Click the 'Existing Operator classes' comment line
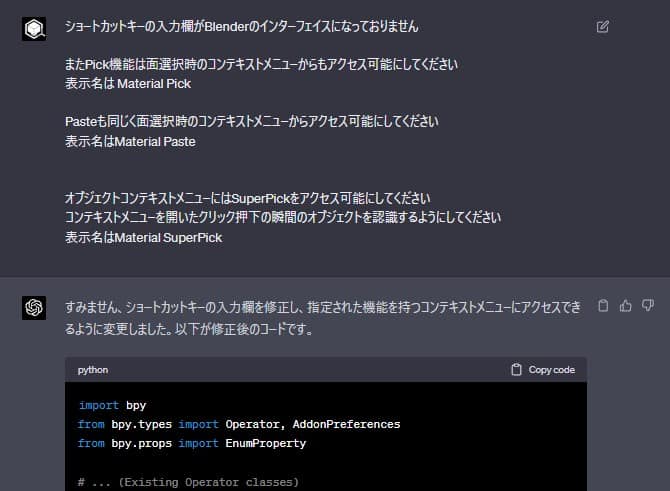The image size is (670, 491). point(188,482)
